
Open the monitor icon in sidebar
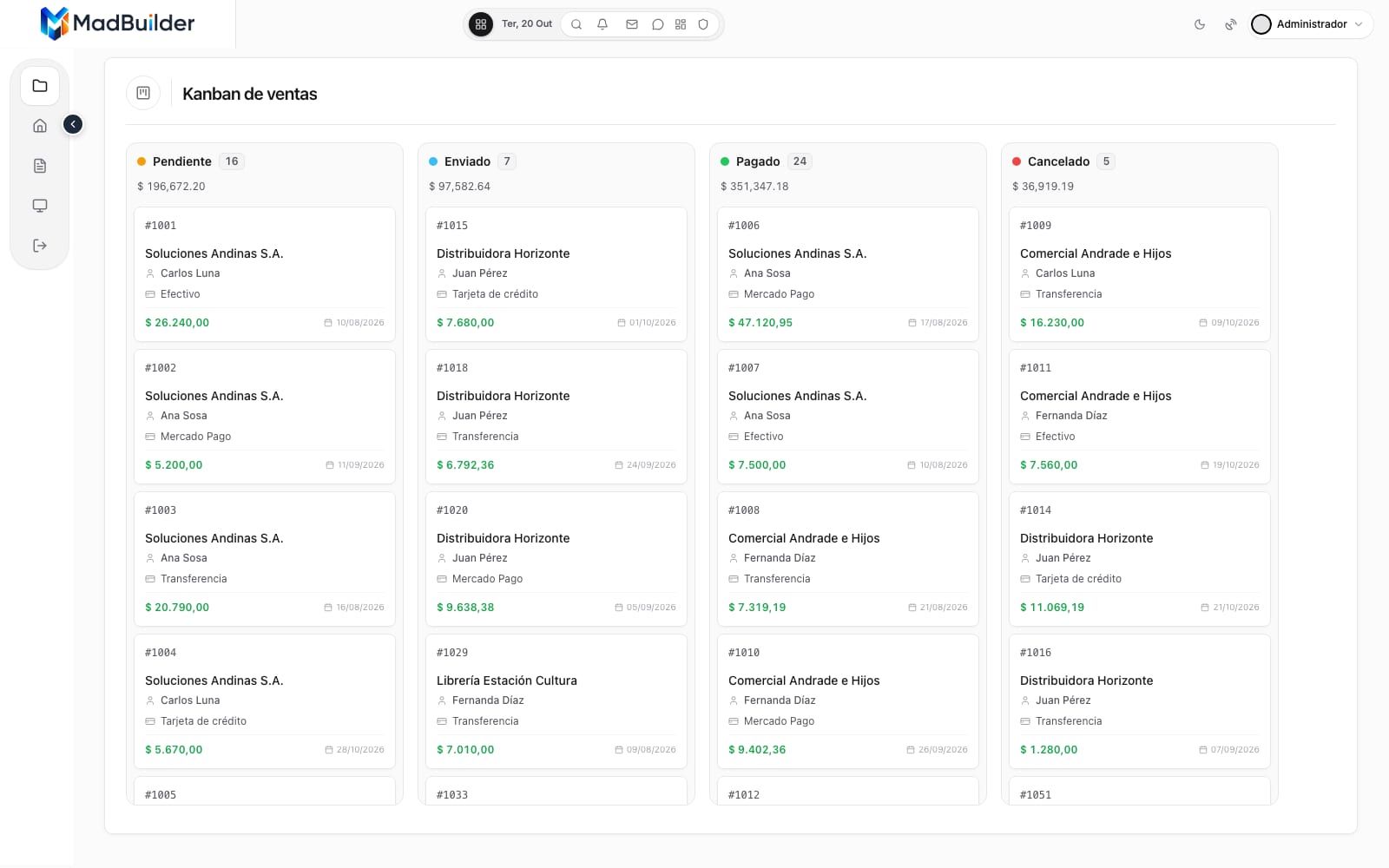click(x=40, y=206)
